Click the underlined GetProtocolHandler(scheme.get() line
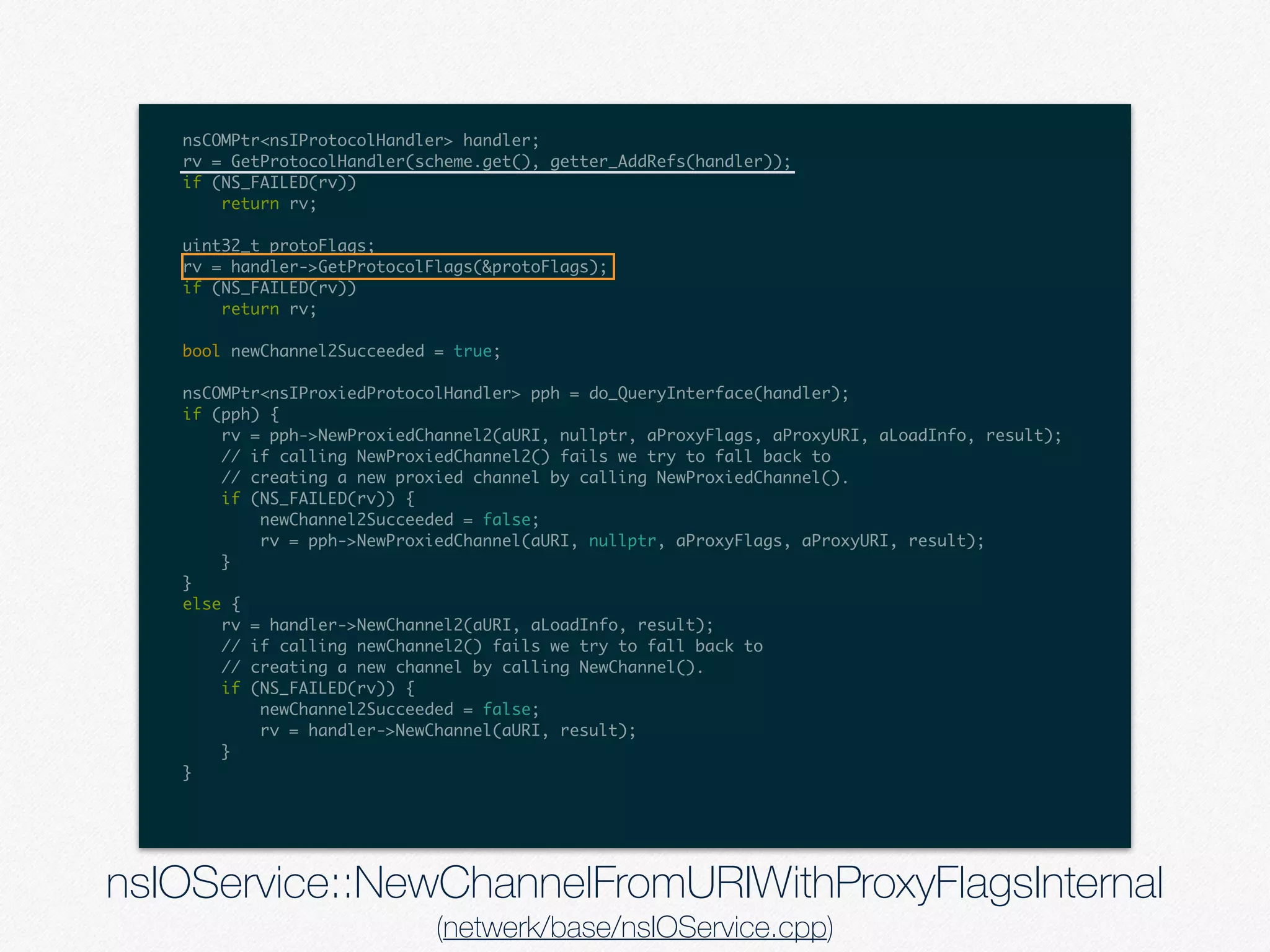This screenshot has height=952, width=1270. point(487,162)
